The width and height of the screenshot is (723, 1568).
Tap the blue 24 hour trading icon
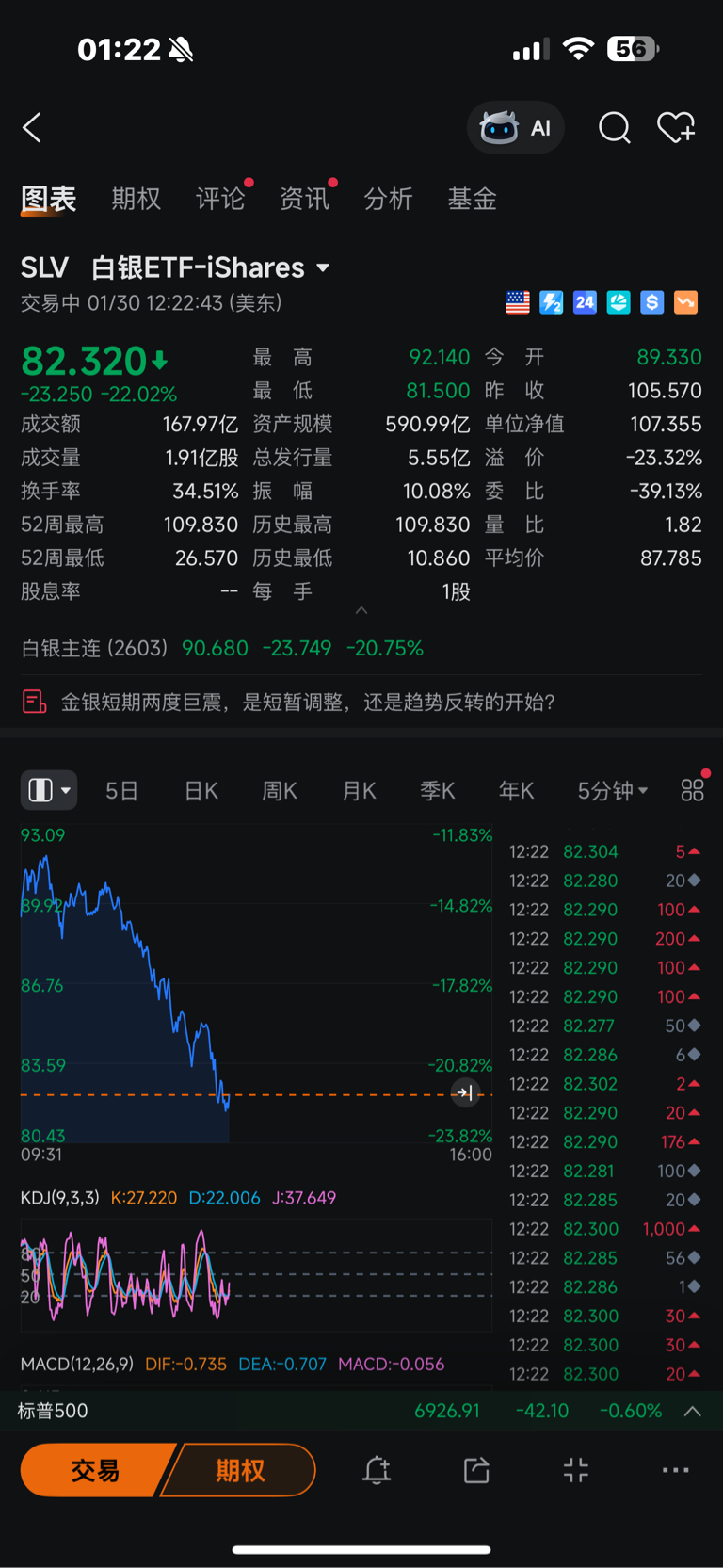pos(585,302)
